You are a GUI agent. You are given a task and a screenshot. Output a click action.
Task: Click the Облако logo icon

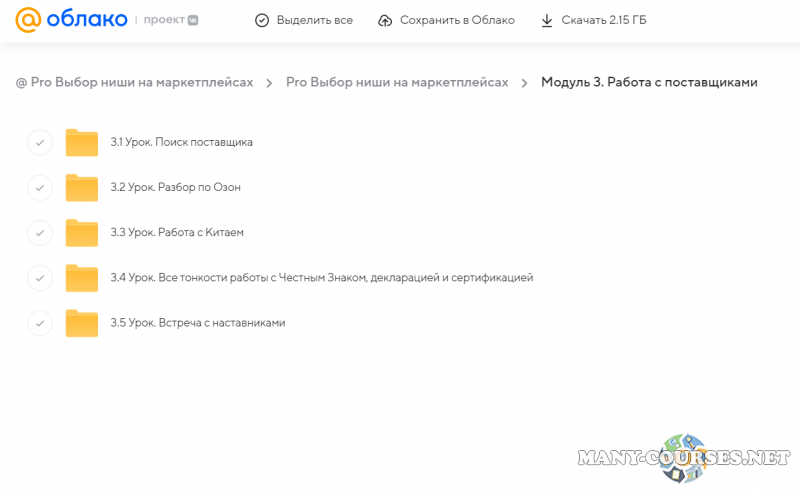[x=27, y=20]
